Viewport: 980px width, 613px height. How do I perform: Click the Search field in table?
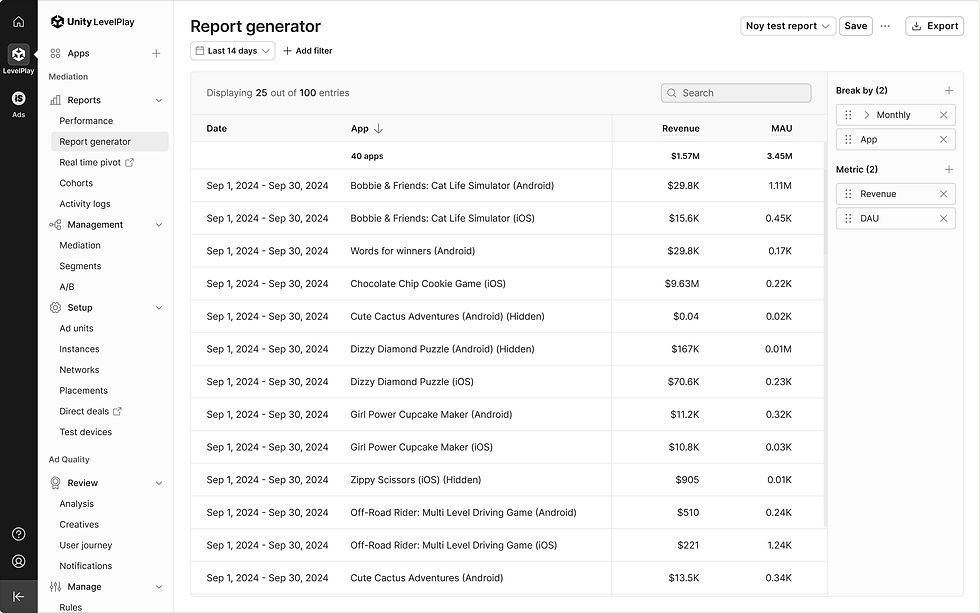pyautogui.click(x=736, y=93)
